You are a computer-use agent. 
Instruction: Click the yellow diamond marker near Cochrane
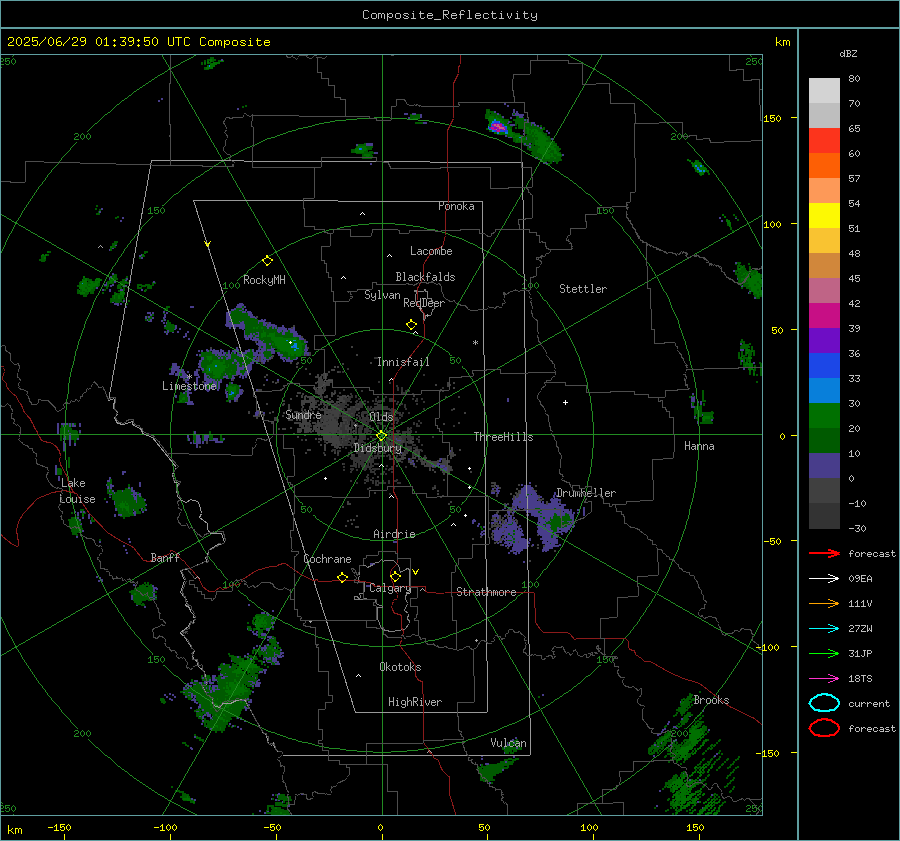pos(342,577)
